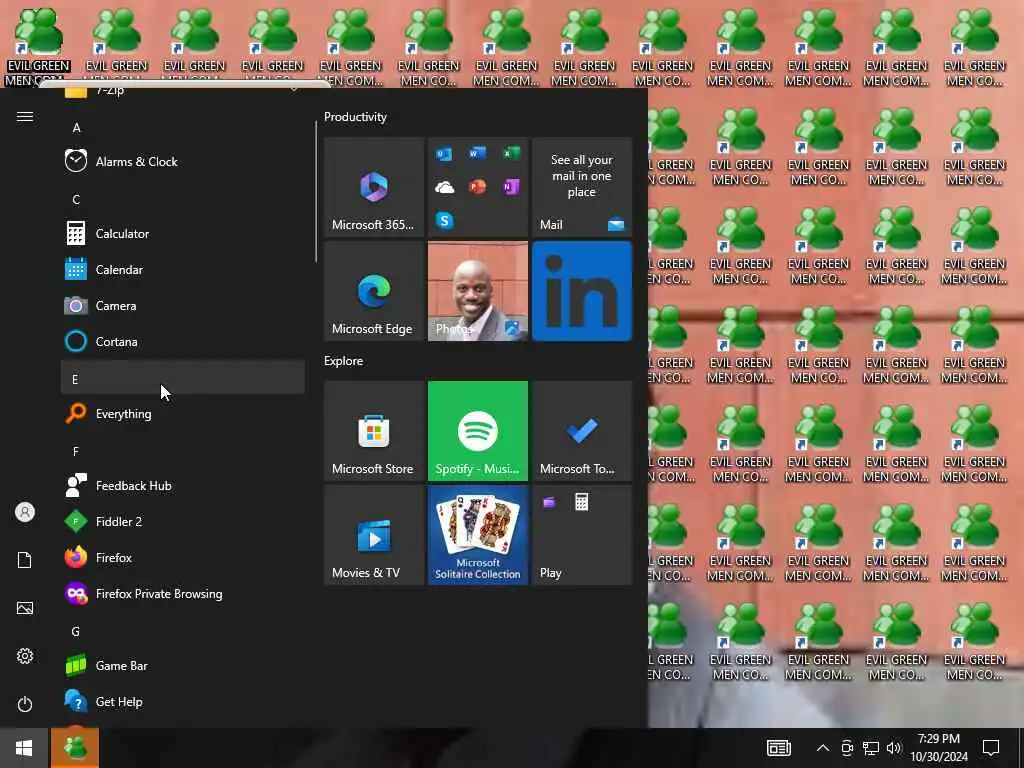Open Alarms & Clock from app list
This screenshot has width=1024, height=768.
click(182, 161)
